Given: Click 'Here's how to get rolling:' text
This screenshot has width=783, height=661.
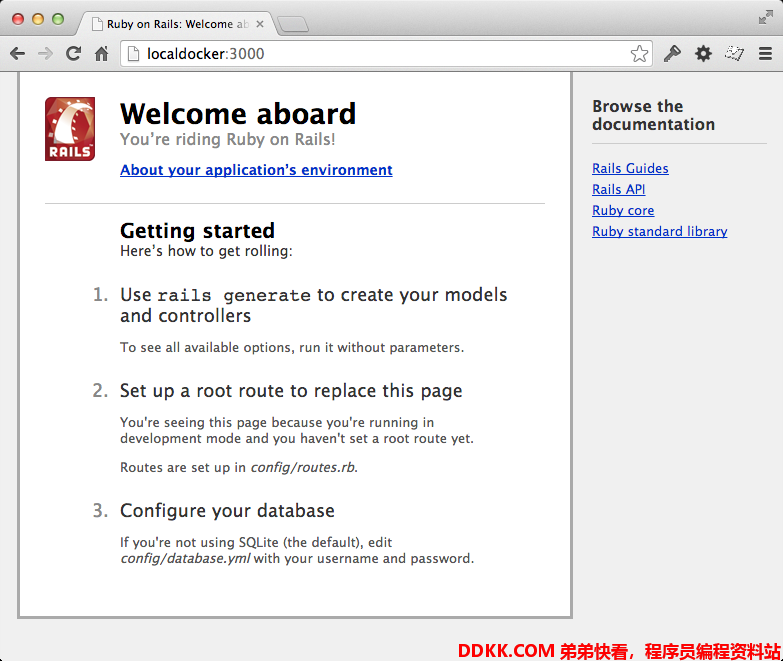Looking at the screenshot, I should point(206,251).
